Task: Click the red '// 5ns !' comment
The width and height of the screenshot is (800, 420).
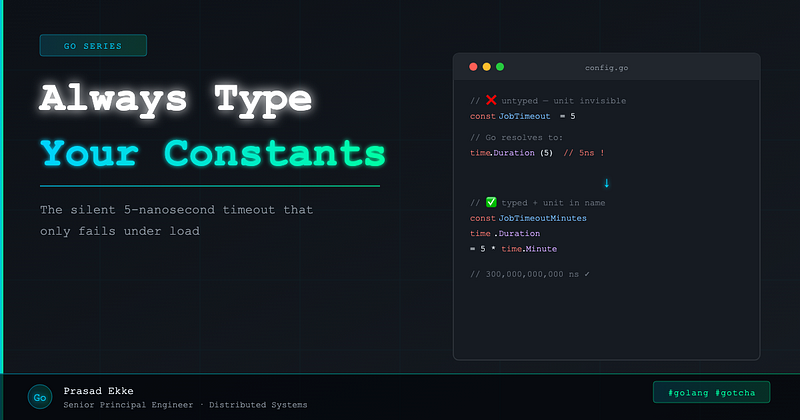Action: [584, 153]
